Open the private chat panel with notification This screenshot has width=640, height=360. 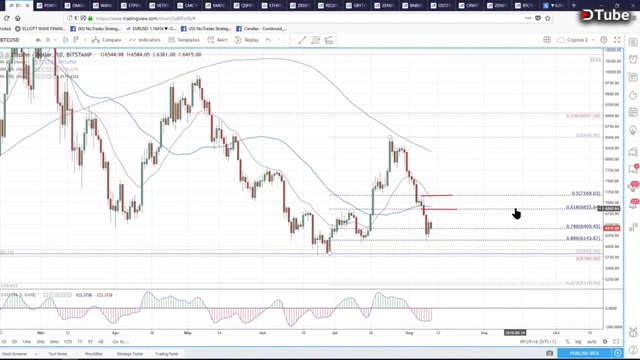point(633,169)
